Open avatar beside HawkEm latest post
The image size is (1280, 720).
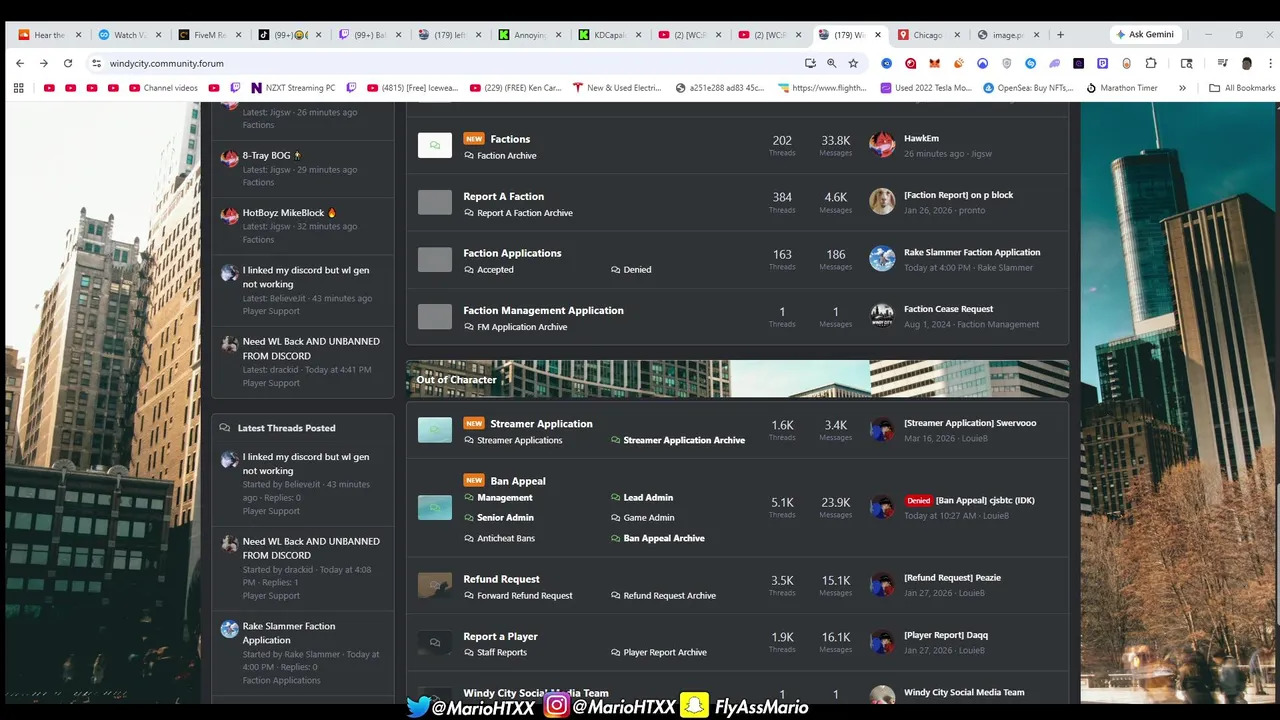point(882,145)
